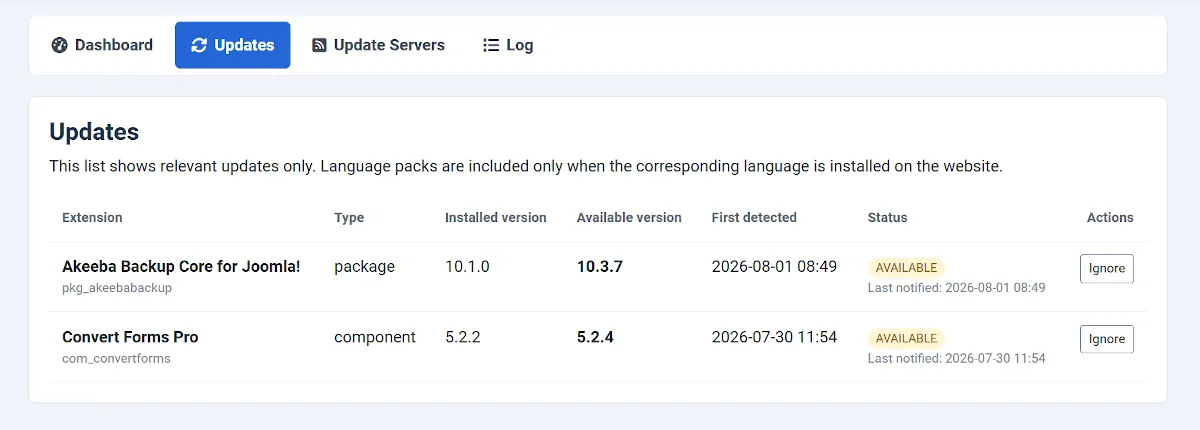Click the Dashboard gauge icon
Screen dimensions: 1200x430
(59, 45)
